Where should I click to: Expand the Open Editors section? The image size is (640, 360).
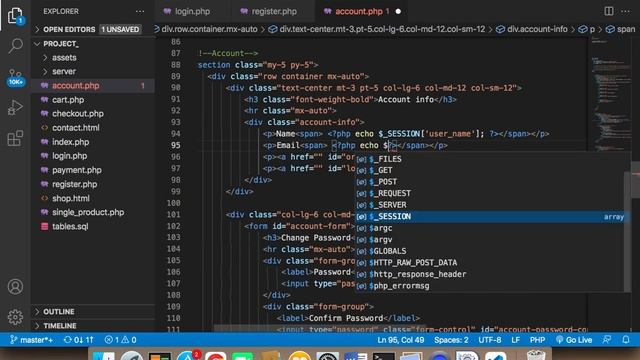click(69, 29)
